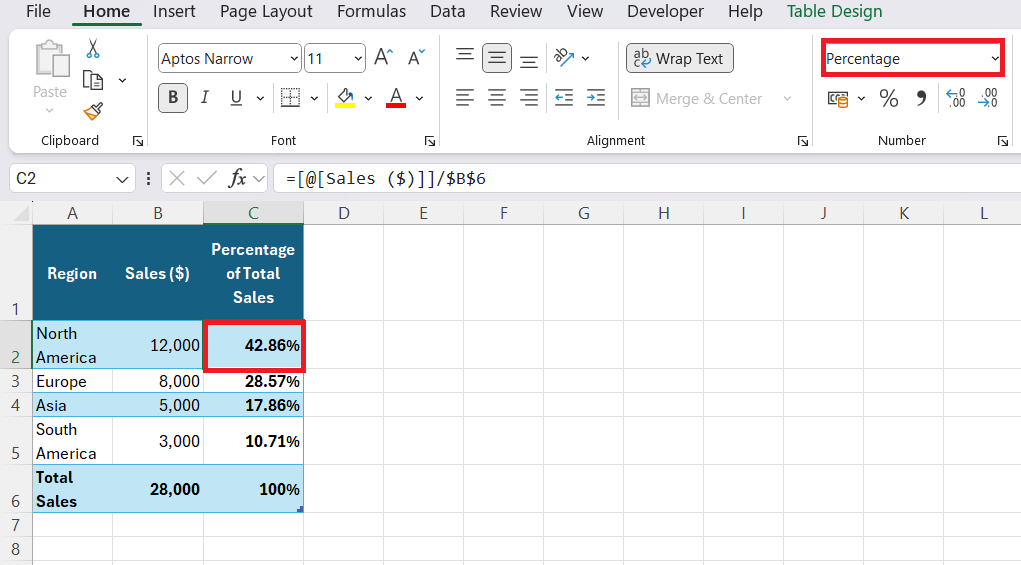Click the Orientation text angle icon
The width and height of the screenshot is (1021, 565).
click(x=564, y=58)
